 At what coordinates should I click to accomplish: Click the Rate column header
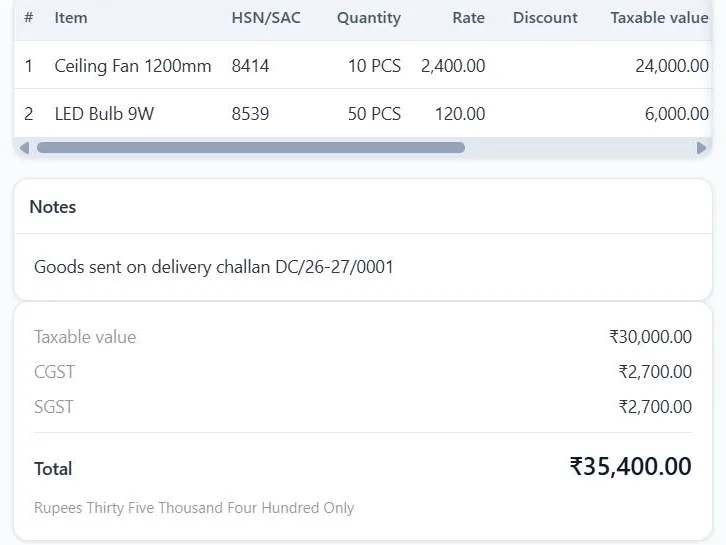[x=468, y=18]
